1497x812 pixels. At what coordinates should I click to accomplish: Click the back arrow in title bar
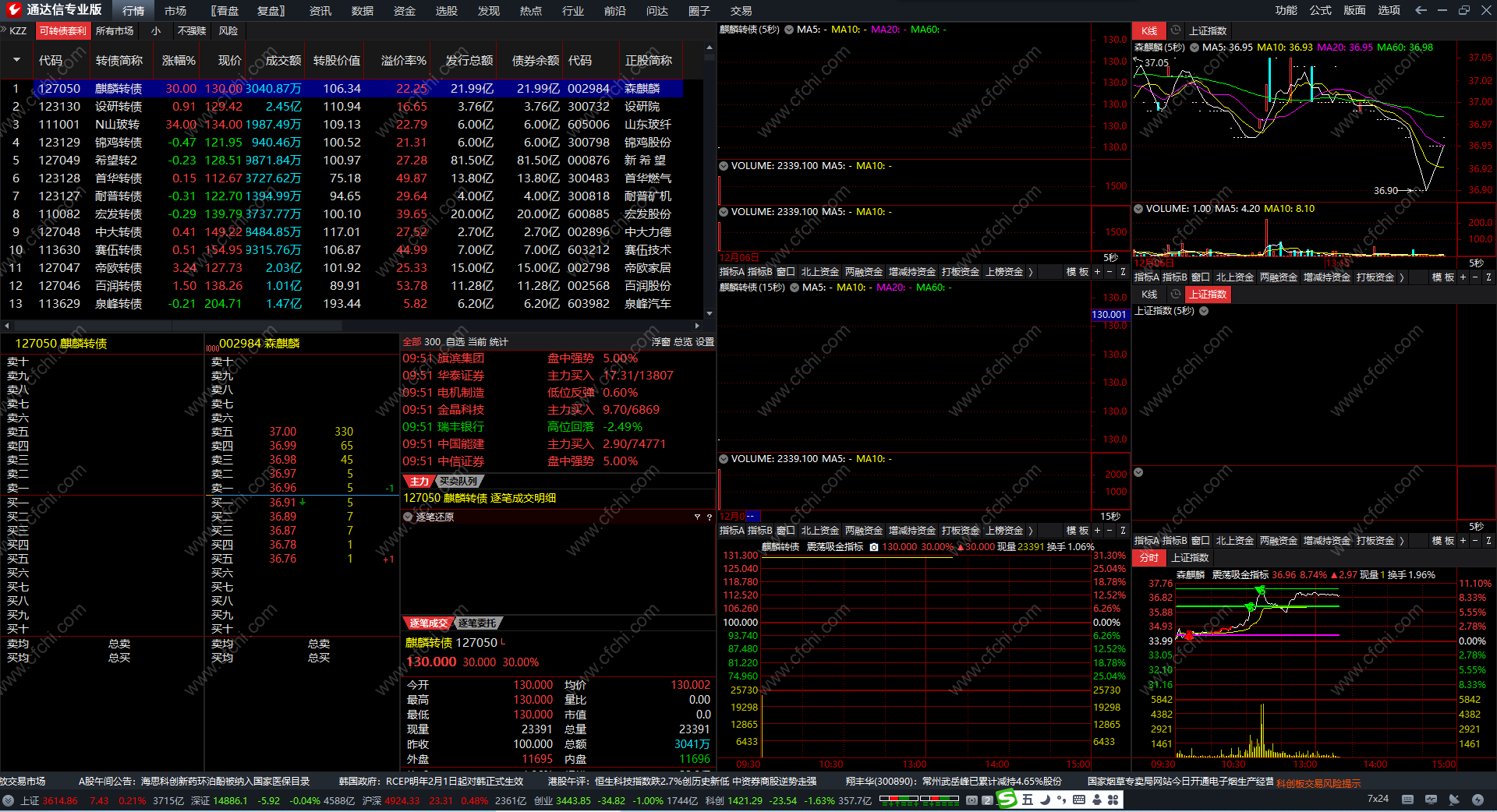(1421, 10)
